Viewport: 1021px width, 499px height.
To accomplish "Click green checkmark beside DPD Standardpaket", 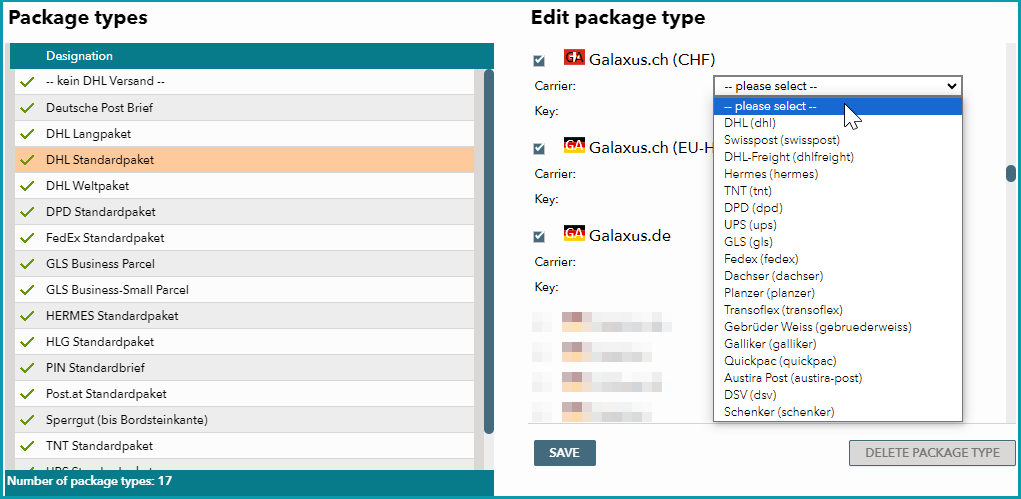I will click(27, 212).
